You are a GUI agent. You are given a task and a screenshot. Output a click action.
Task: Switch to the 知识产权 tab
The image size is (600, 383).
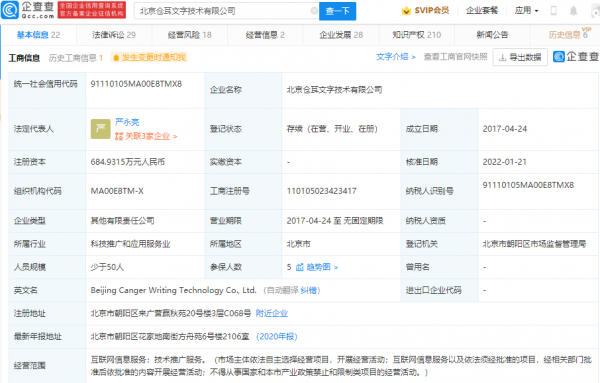[417, 35]
